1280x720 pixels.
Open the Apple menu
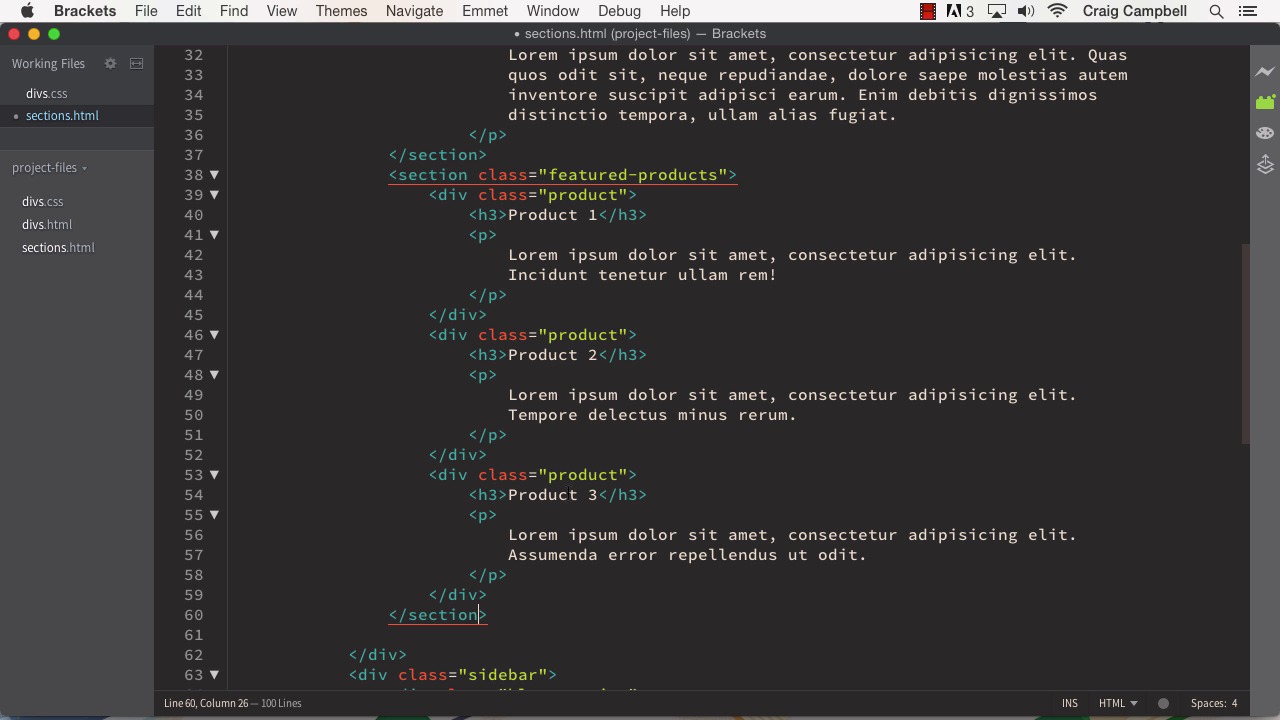tap(27, 11)
